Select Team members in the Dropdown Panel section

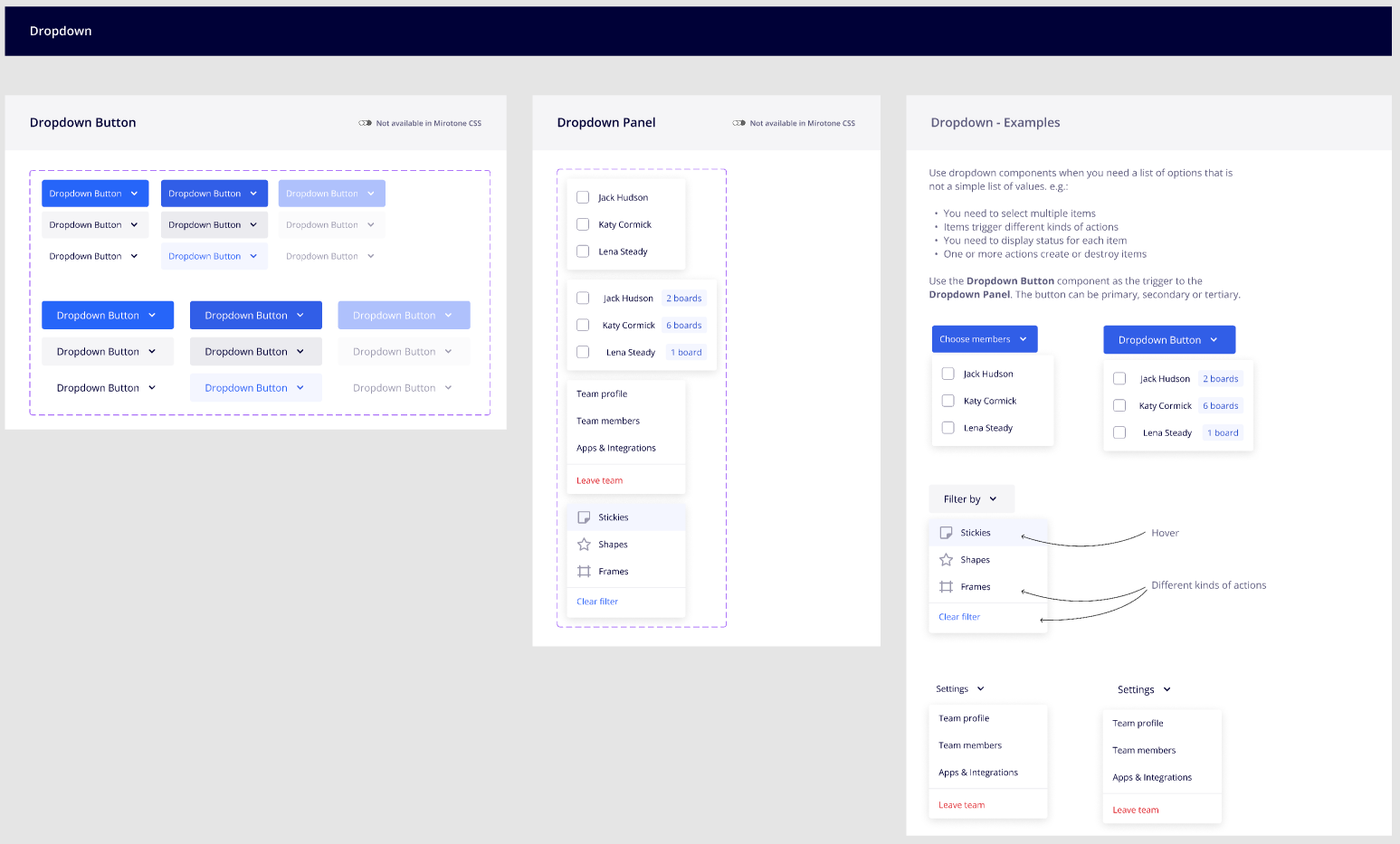coord(607,422)
